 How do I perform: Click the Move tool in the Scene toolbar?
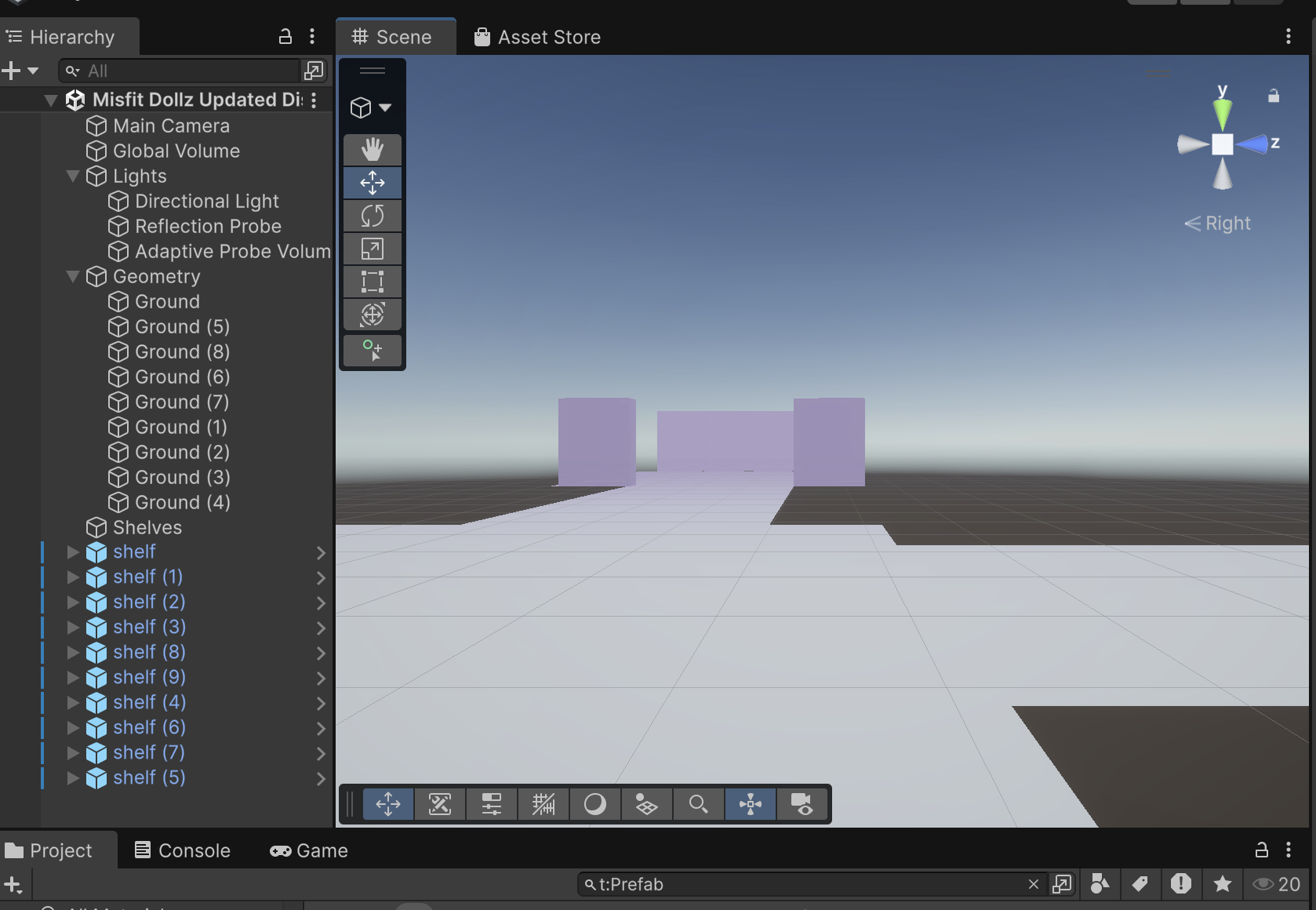tap(372, 183)
